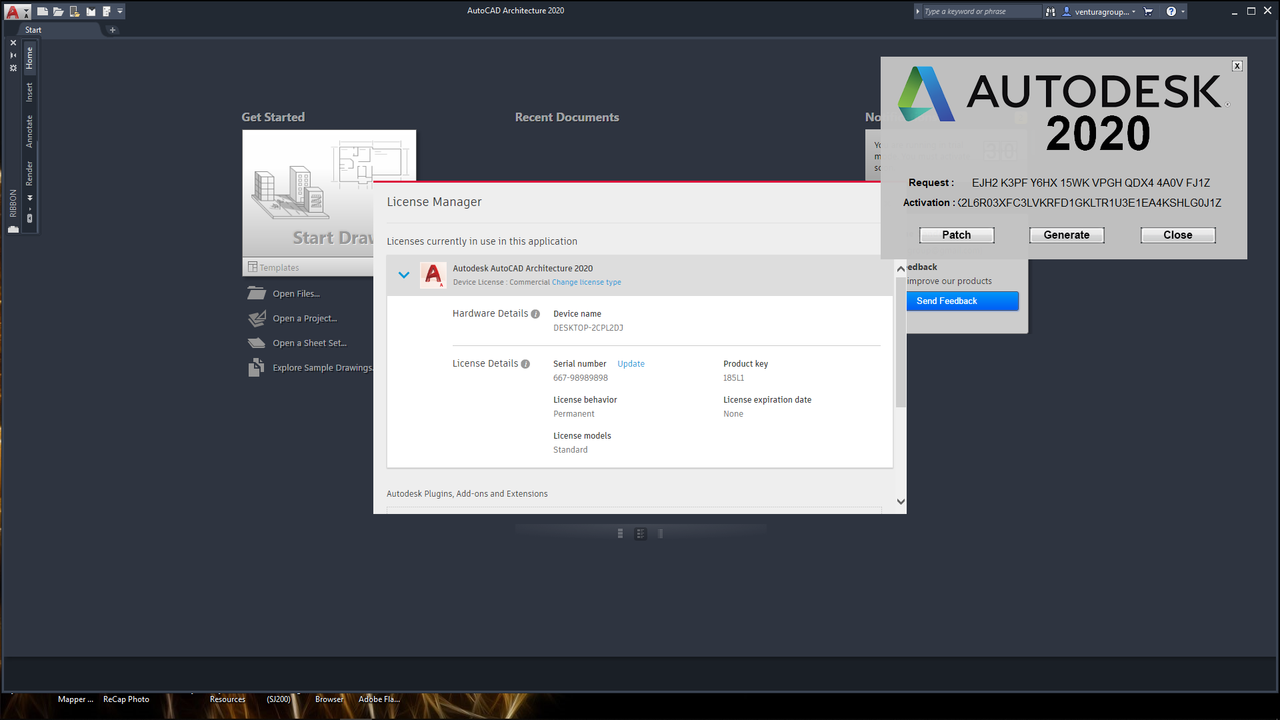Click the ribbon panel icon below RIBBON label

[13, 229]
